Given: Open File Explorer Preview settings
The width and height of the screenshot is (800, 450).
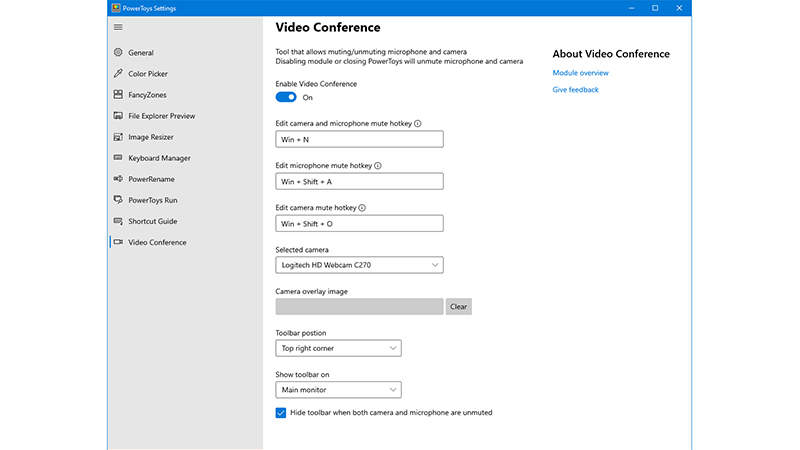Looking at the screenshot, I should (162, 116).
